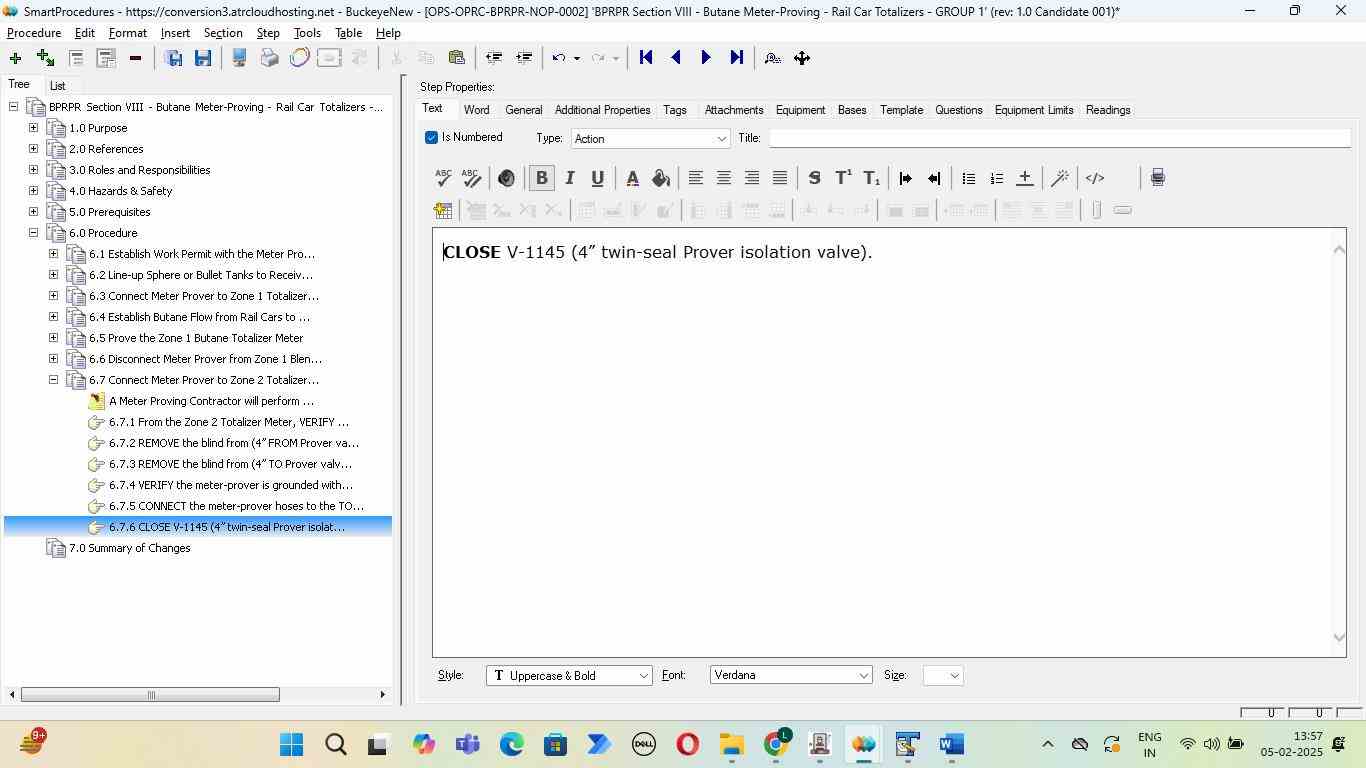
Task: Insert a bulleted list
Action: (x=968, y=178)
